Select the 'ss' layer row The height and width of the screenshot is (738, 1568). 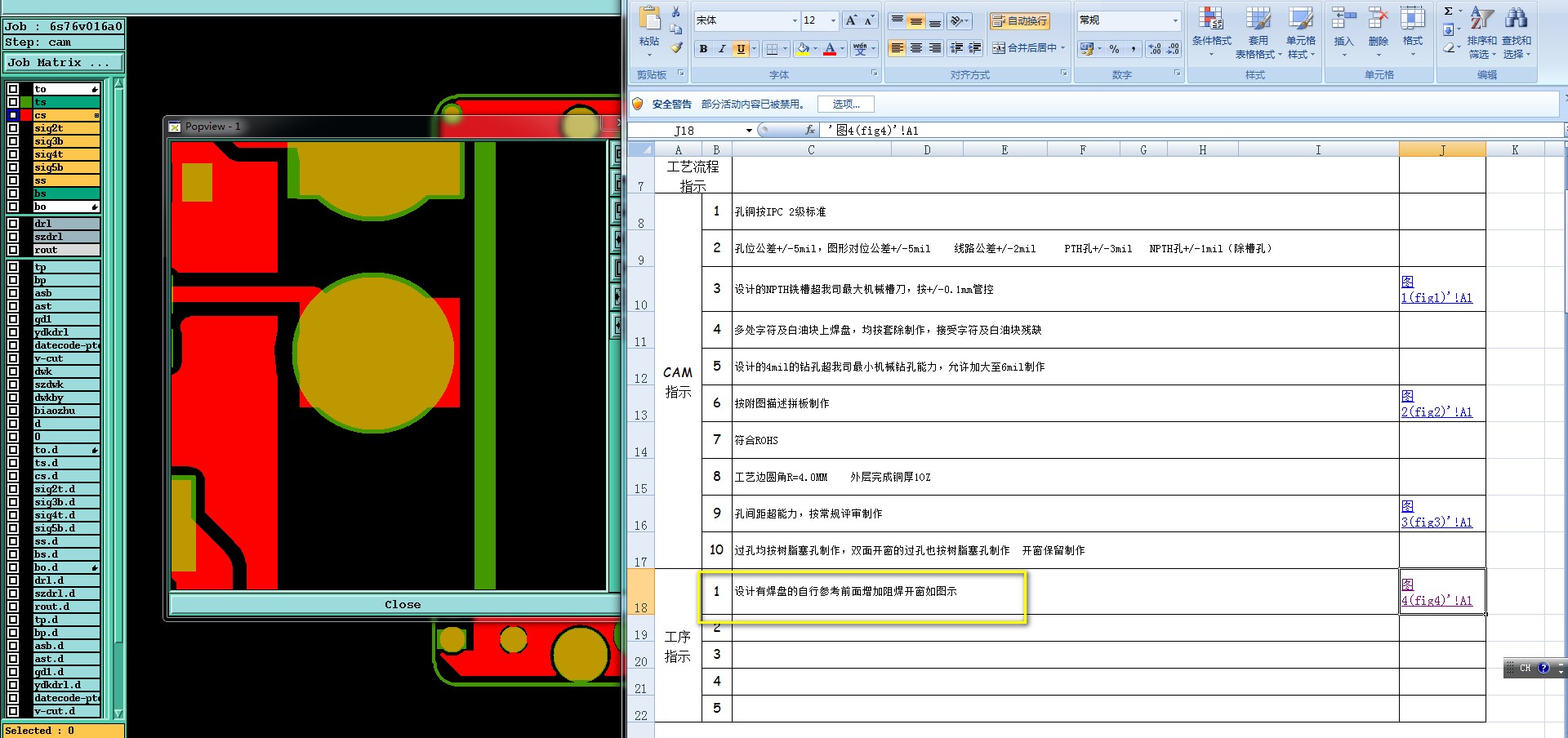66,180
